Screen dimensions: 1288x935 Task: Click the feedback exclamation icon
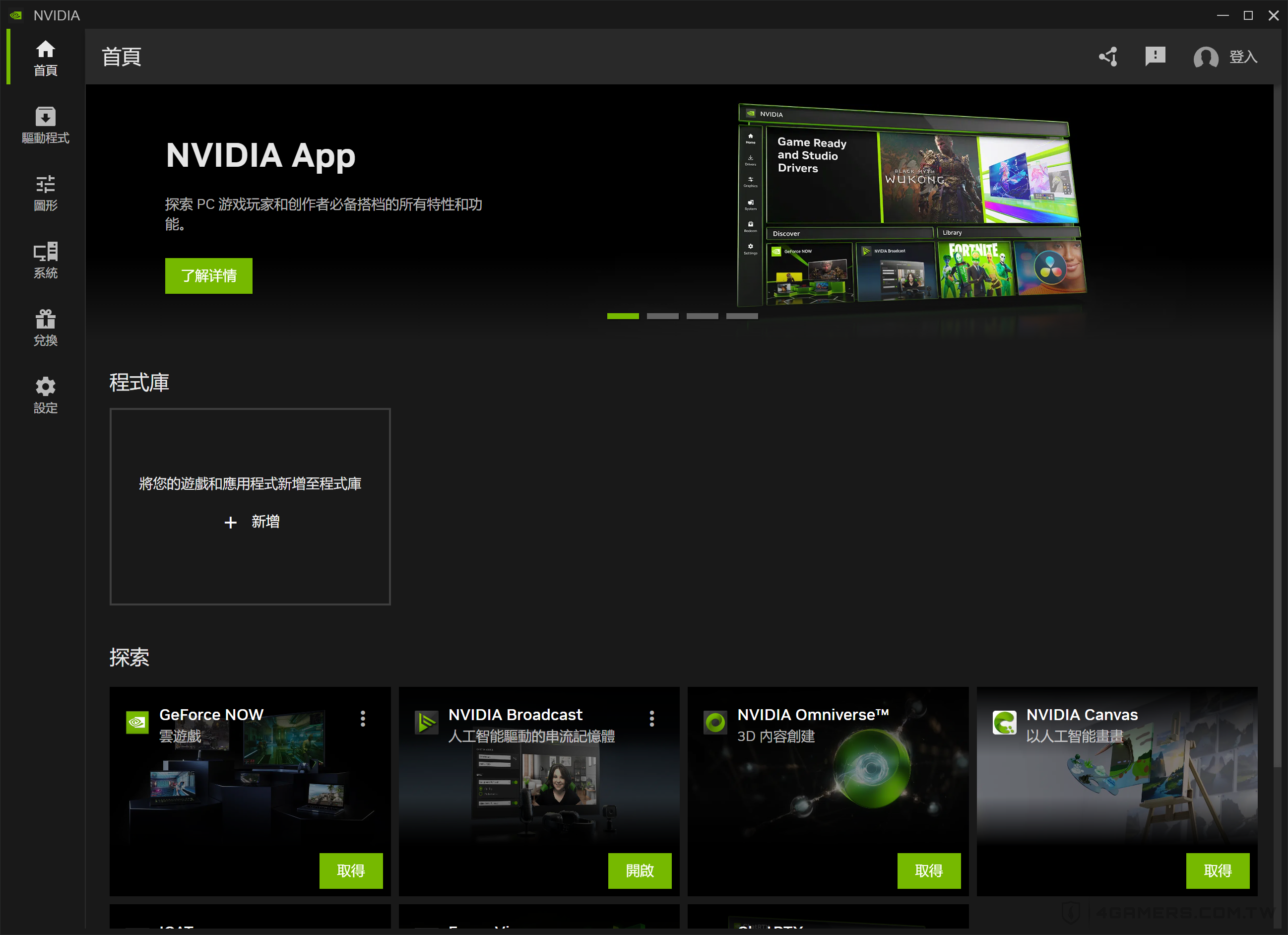1155,57
